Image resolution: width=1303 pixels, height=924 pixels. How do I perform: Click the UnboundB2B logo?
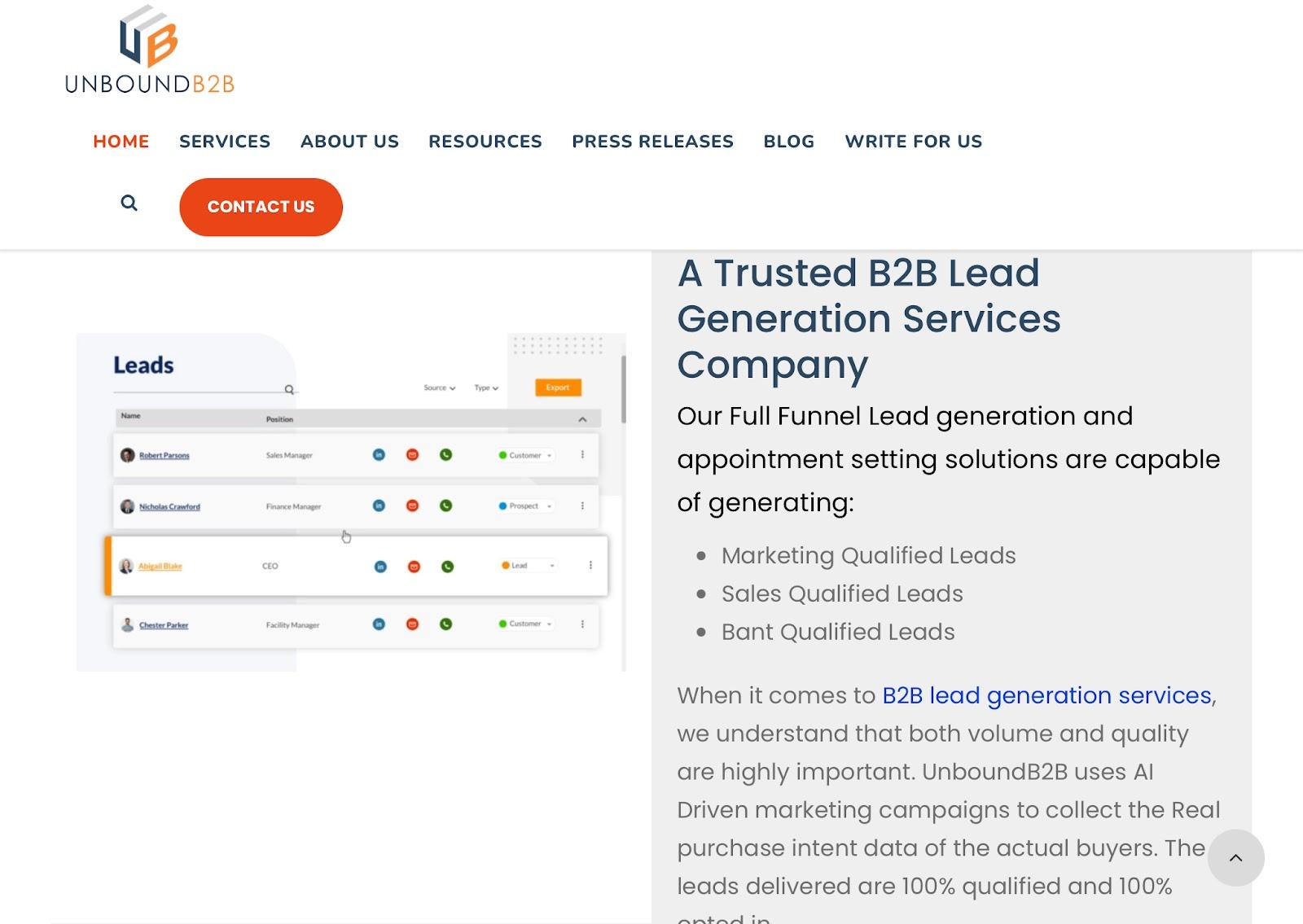click(x=149, y=50)
